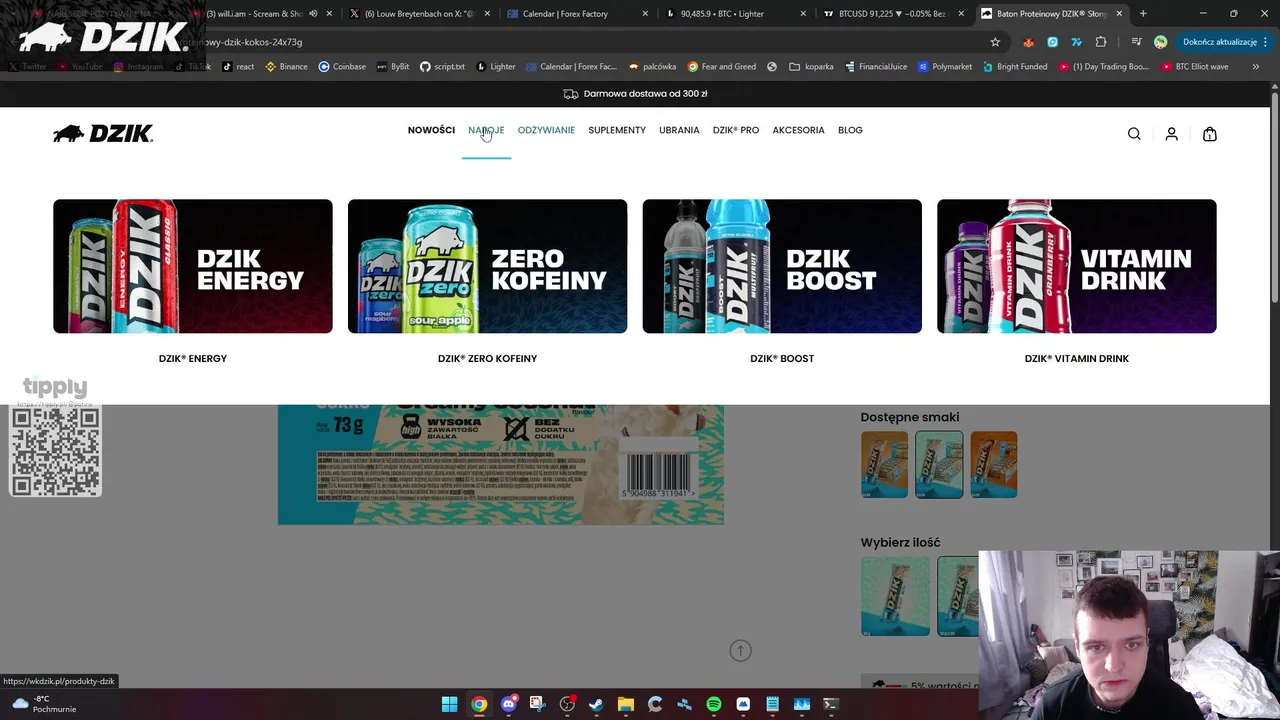Image resolution: width=1280 pixels, height=720 pixels.
Task: Click the DZIK® ZERO KOFEINY text link
Action: click(487, 358)
